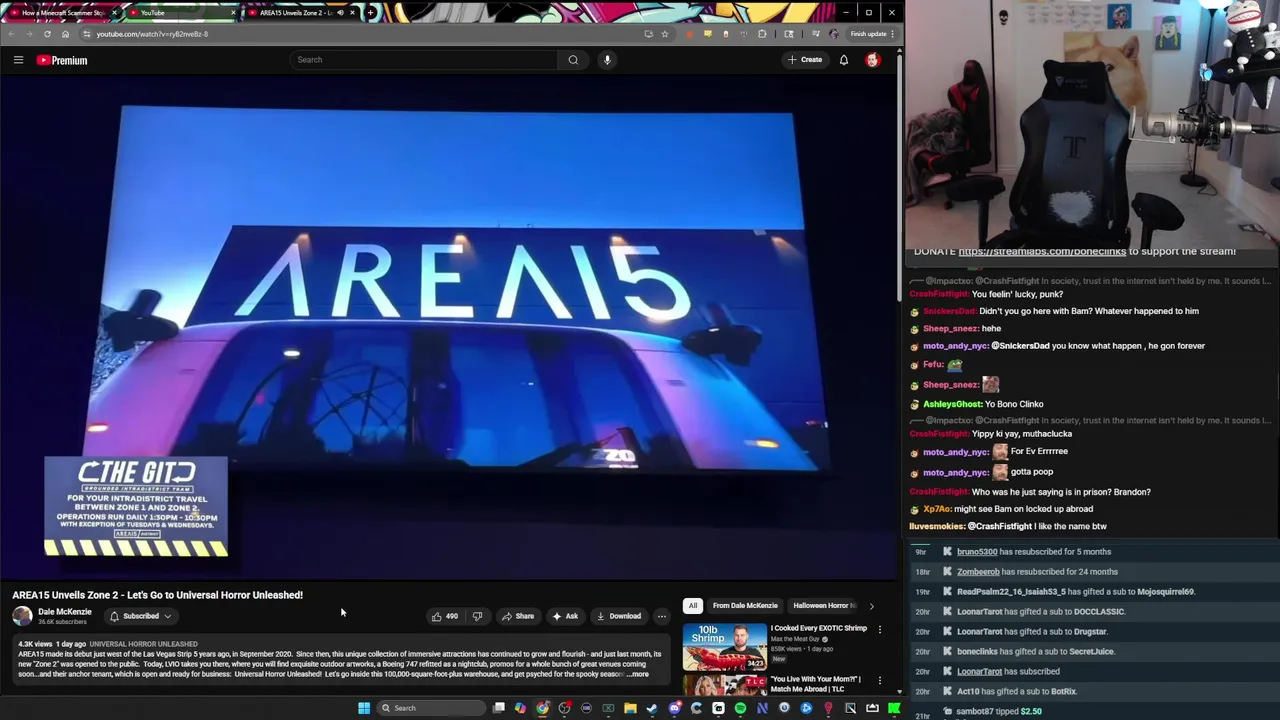Open Chrome home page button
The height and width of the screenshot is (720, 1280).
(x=65, y=34)
